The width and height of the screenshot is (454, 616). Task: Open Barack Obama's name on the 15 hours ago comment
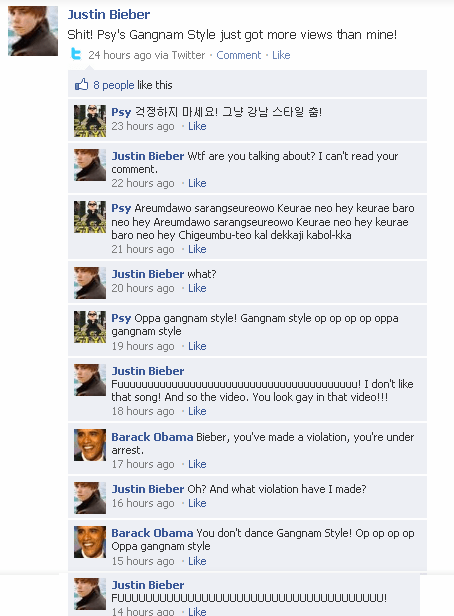click(x=152, y=533)
